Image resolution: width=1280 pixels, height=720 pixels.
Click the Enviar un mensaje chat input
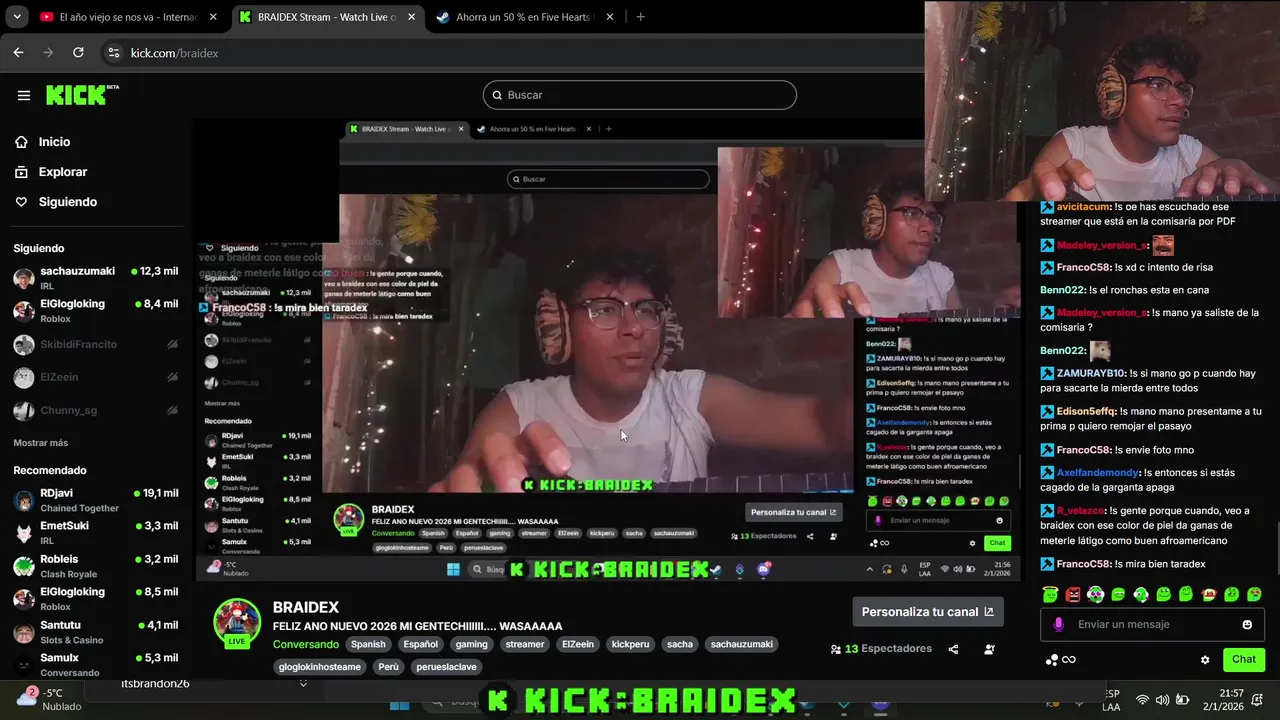tap(1152, 624)
